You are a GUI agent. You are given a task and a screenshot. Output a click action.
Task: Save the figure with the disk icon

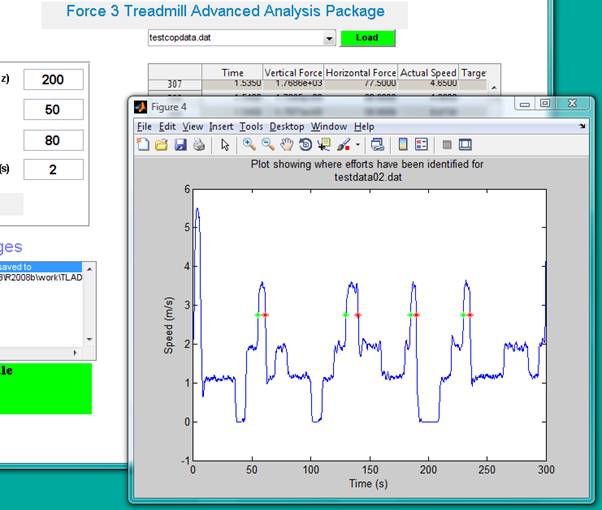point(180,145)
